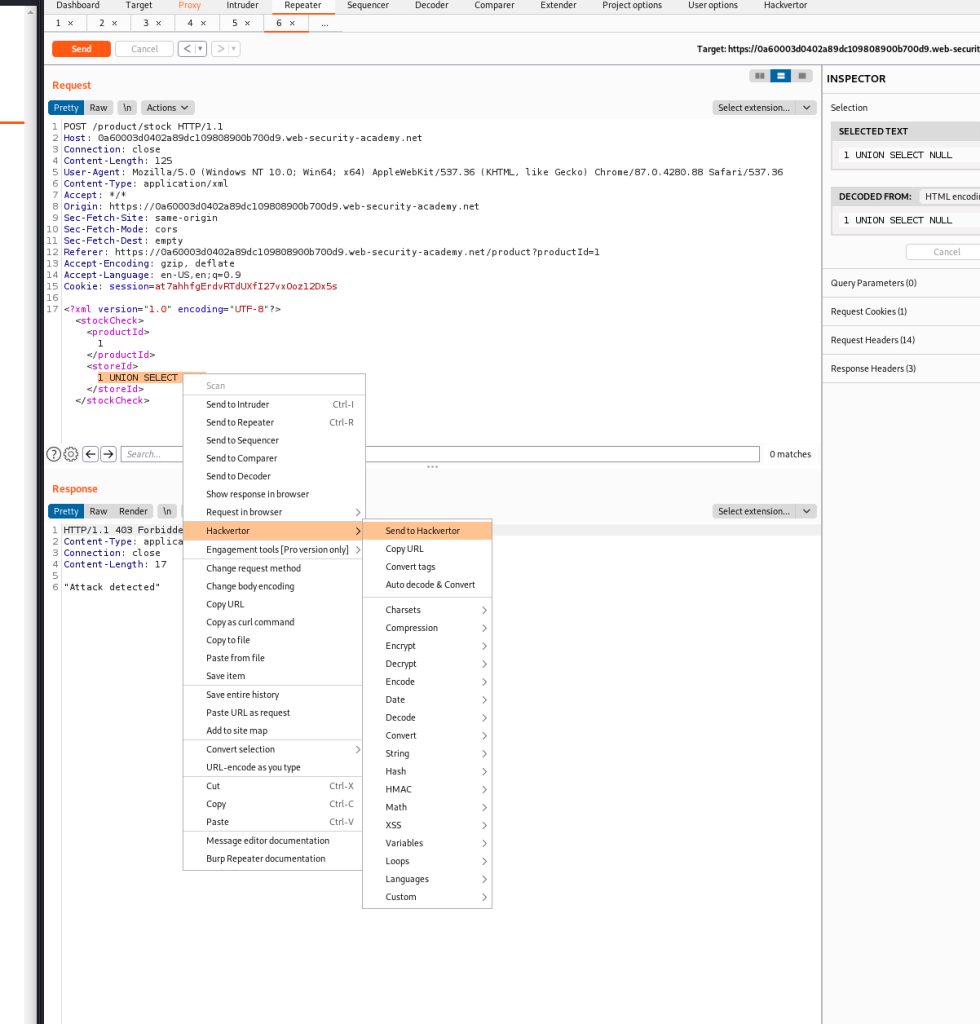980x1024 pixels.
Task: Click the orange Send button
Action: point(81,49)
